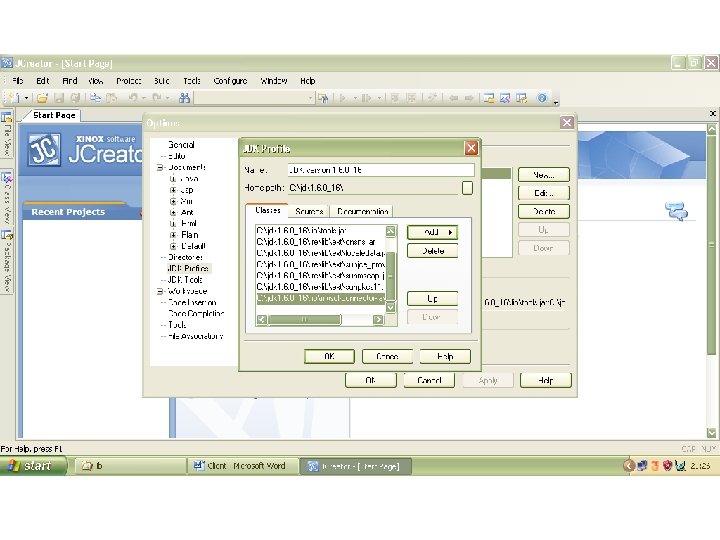
Task: Expand the Default tree node
Action: 173,246
